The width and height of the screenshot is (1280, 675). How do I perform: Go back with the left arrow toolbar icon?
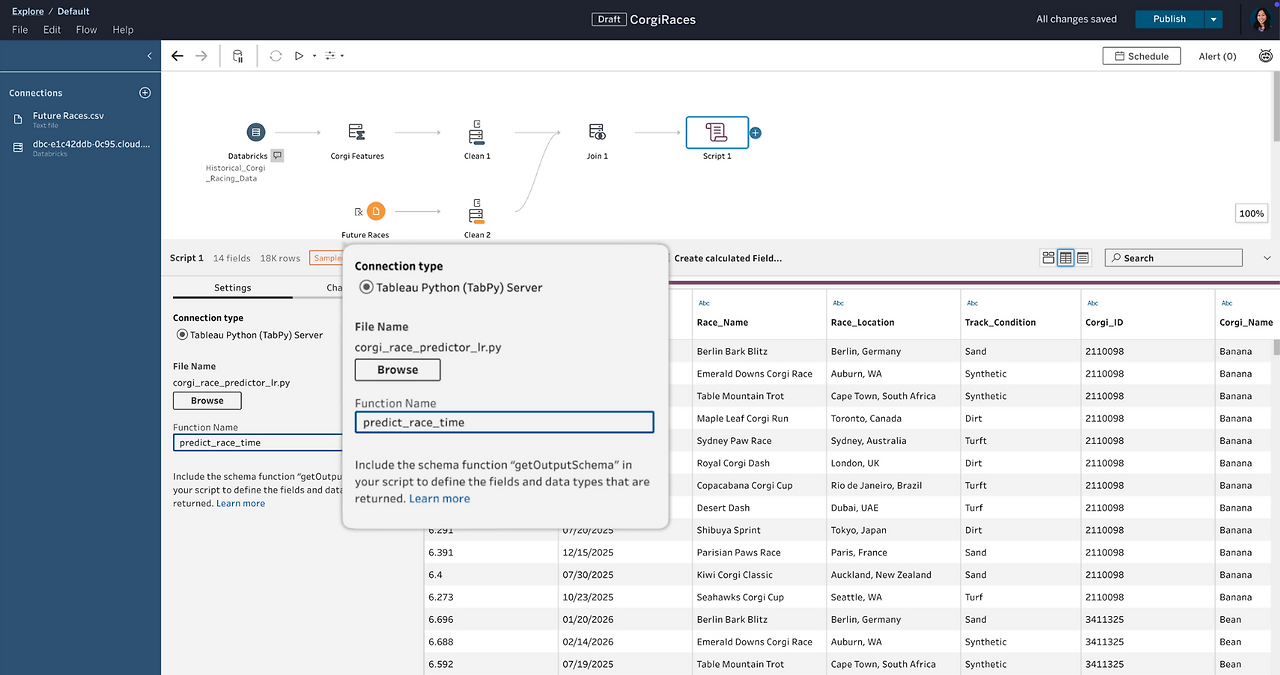(177, 56)
